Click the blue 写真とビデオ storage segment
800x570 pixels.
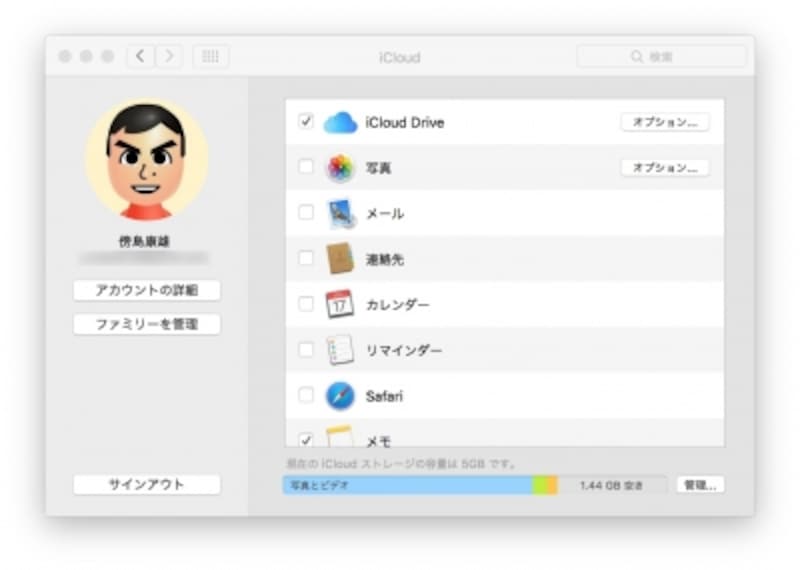coord(408,485)
